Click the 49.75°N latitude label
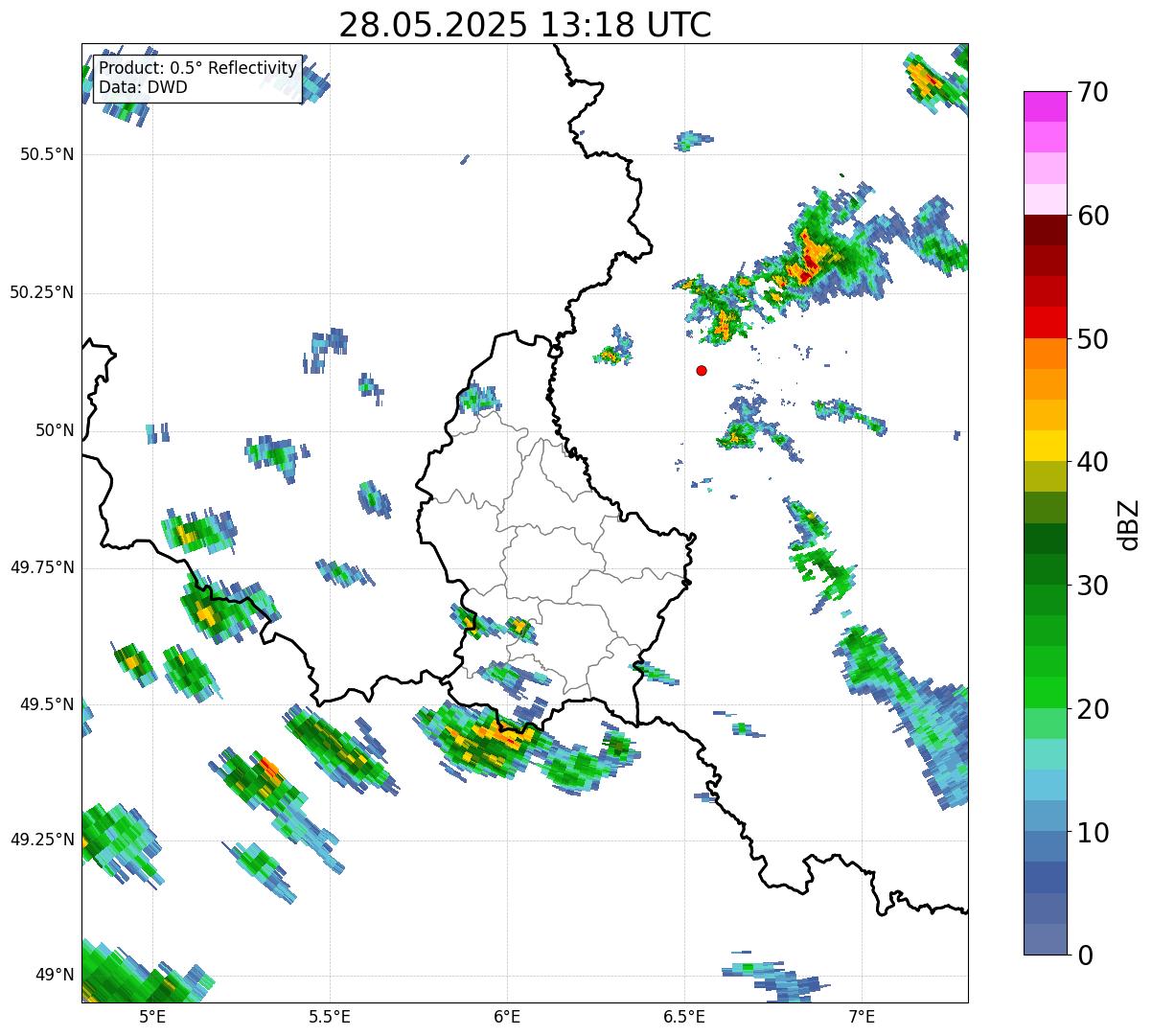Screen dimensions: 1152x1036 [41, 567]
